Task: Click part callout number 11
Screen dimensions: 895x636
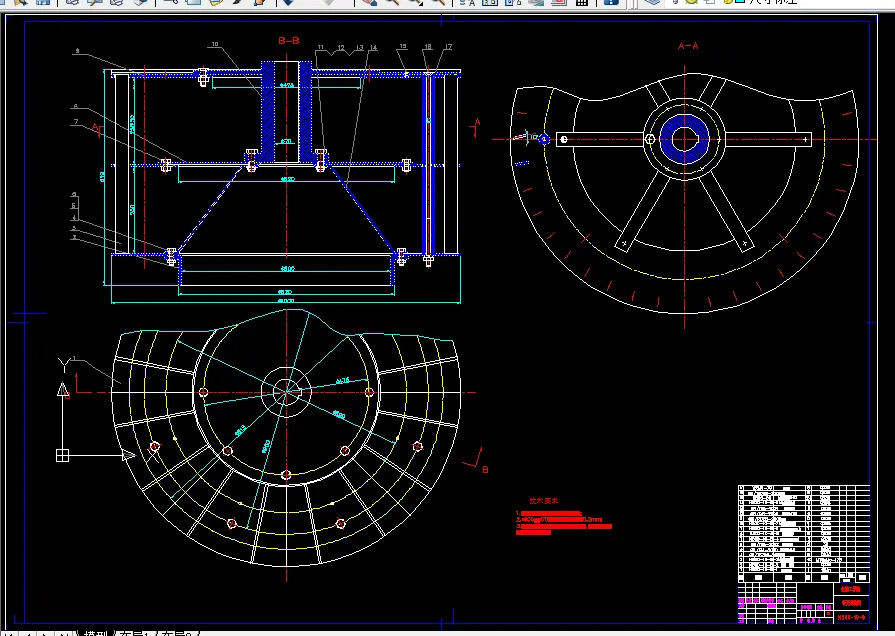Action: click(321, 47)
